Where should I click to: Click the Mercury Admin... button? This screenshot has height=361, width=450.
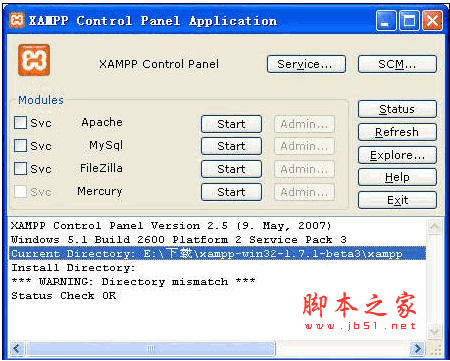(x=304, y=192)
